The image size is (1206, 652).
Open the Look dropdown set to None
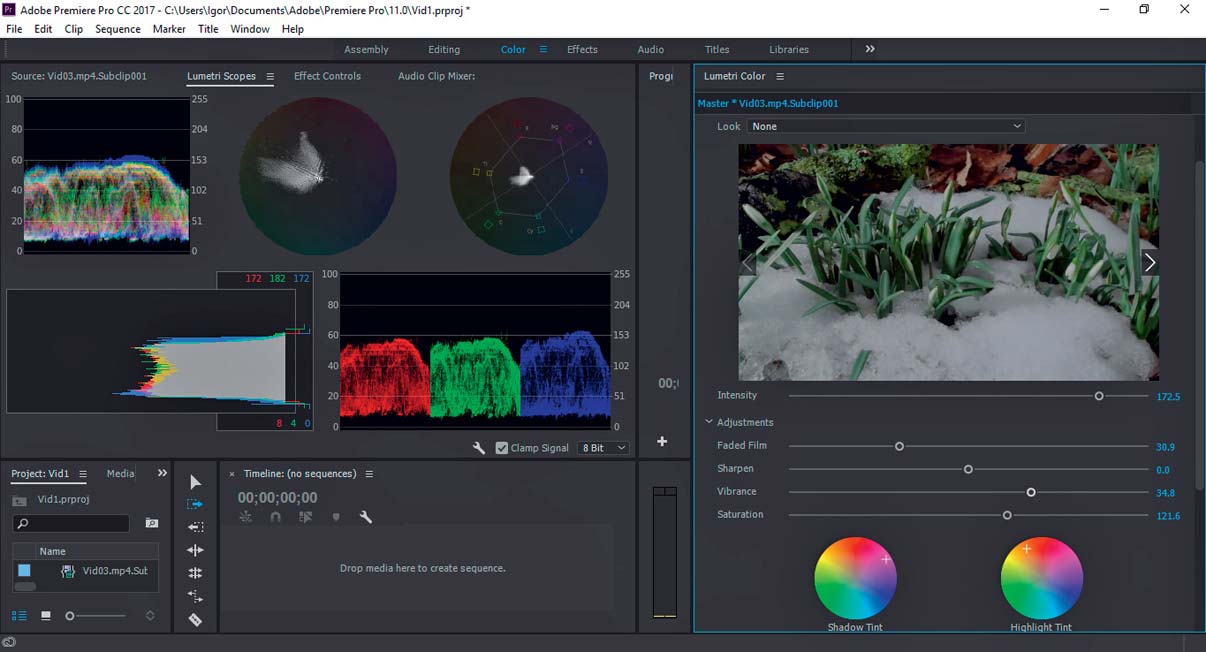885,126
